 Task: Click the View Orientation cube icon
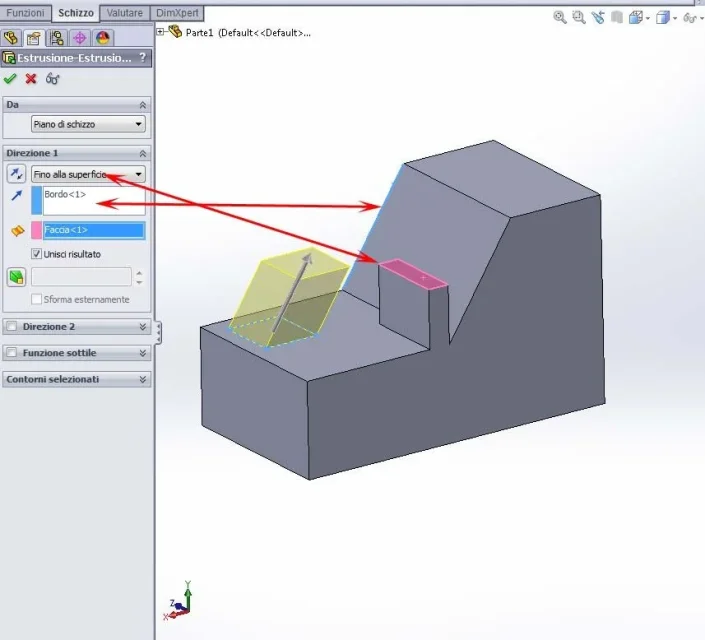[x=635, y=18]
